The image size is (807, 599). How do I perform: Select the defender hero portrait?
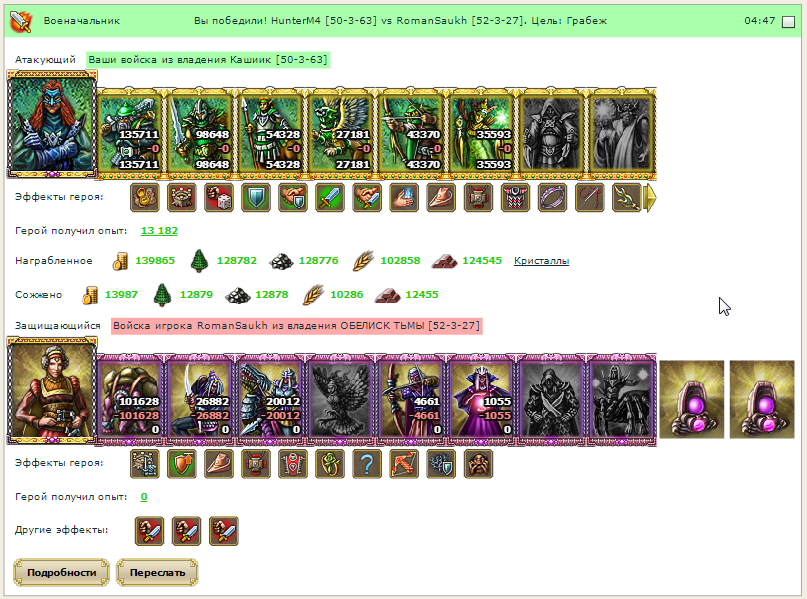coord(52,391)
